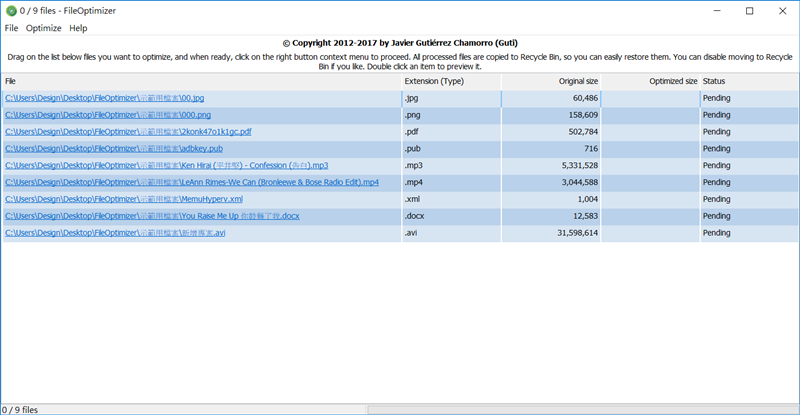Select the You Raise Me Up .docx link
The image size is (800, 415).
pyautogui.click(x=152, y=216)
